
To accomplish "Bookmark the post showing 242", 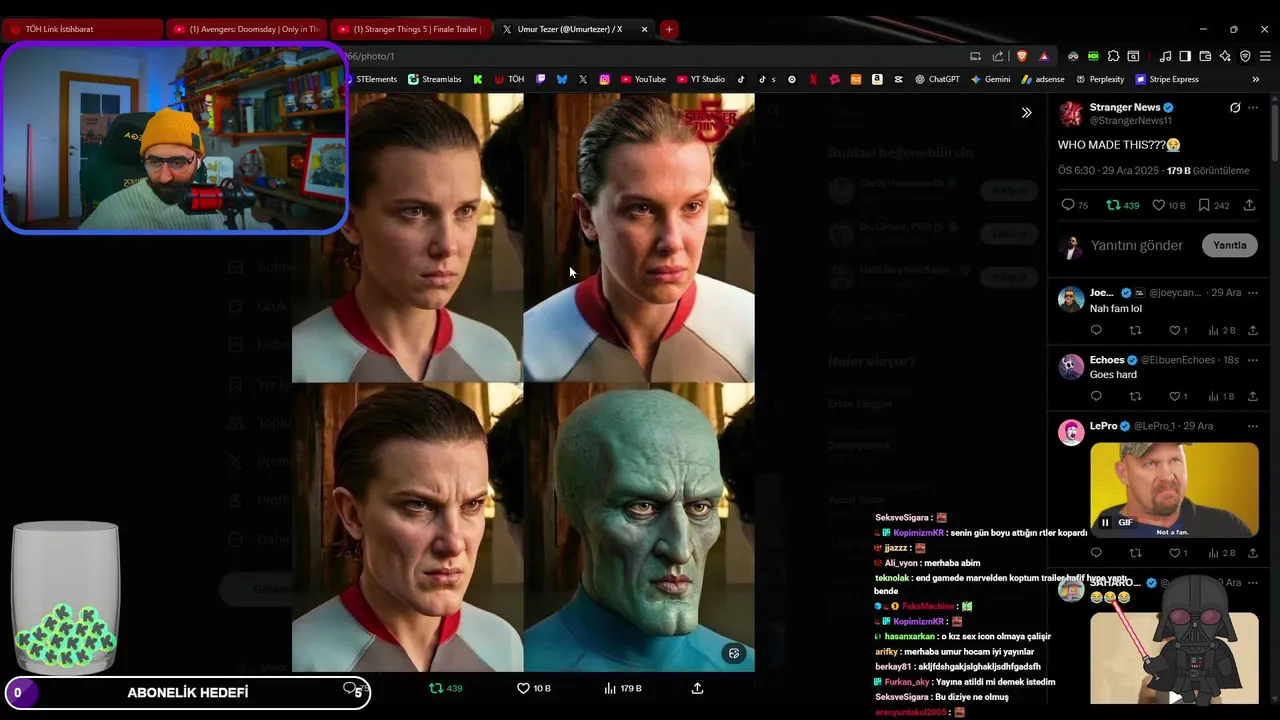I will pyautogui.click(x=1213, y=205).
